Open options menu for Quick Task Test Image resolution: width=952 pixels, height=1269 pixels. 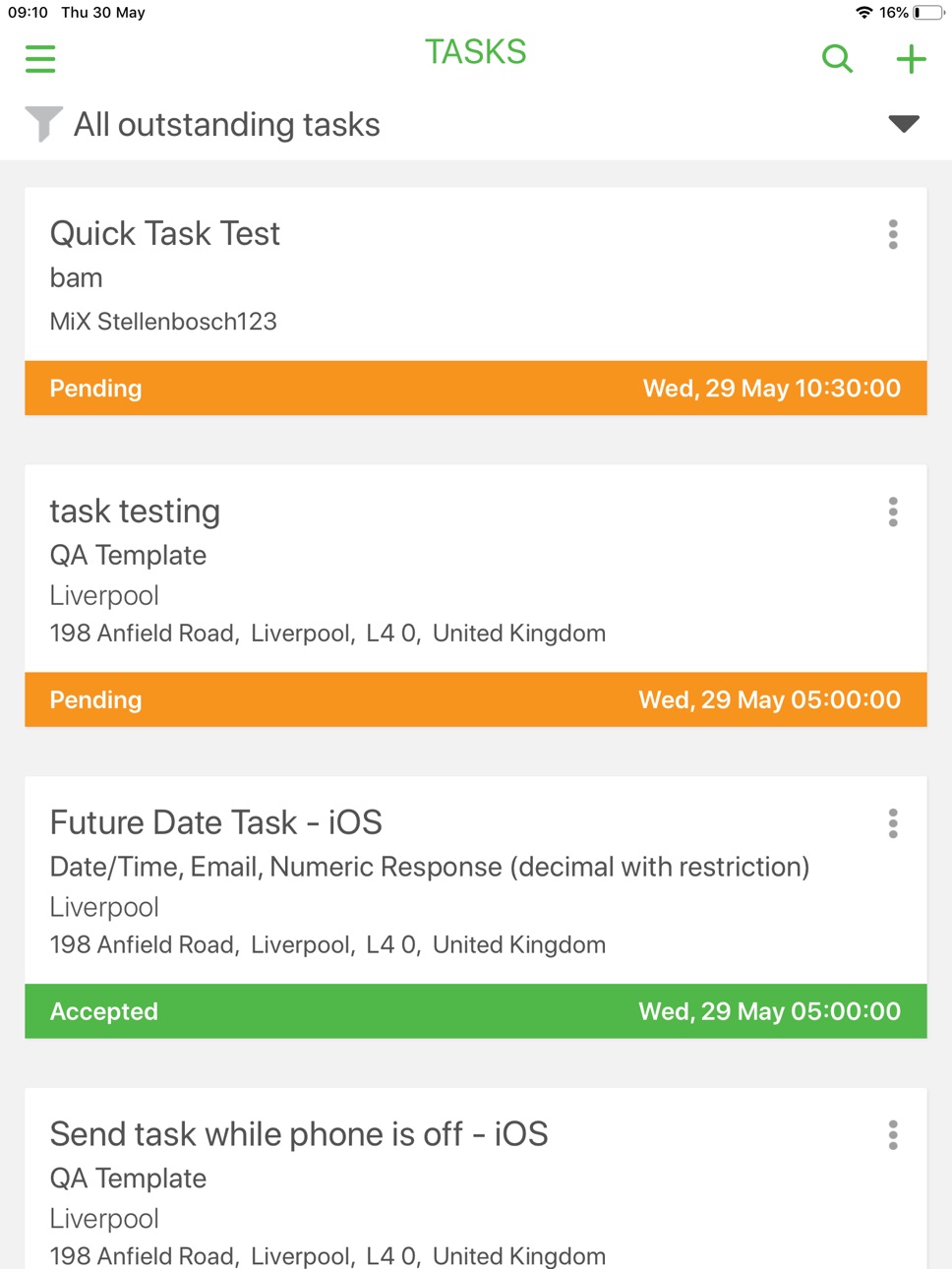point(893,234)
